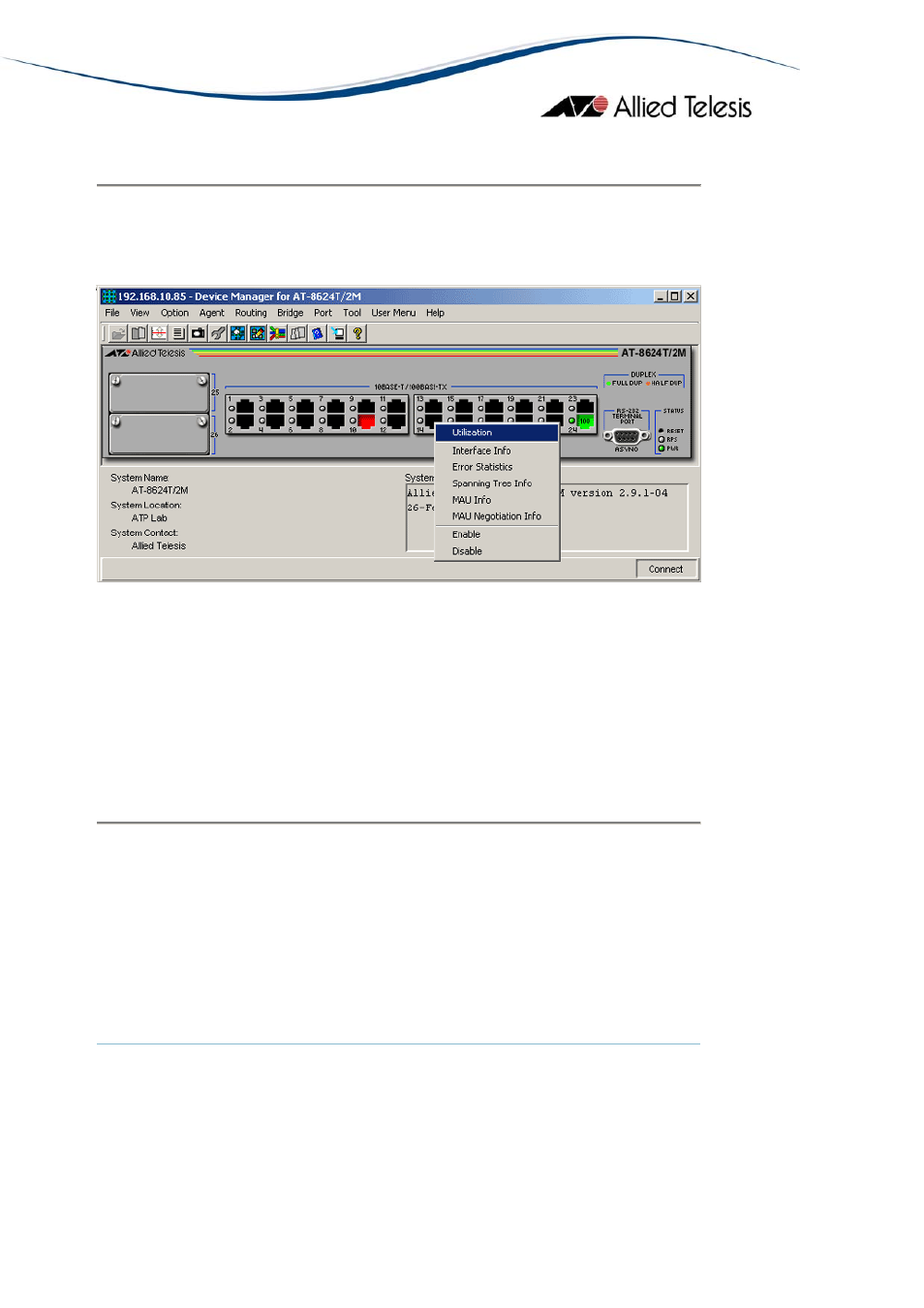Viewport: 924px width, 1308px height.
Task: Choose Interface Info from the context menu
Action: 497,451
